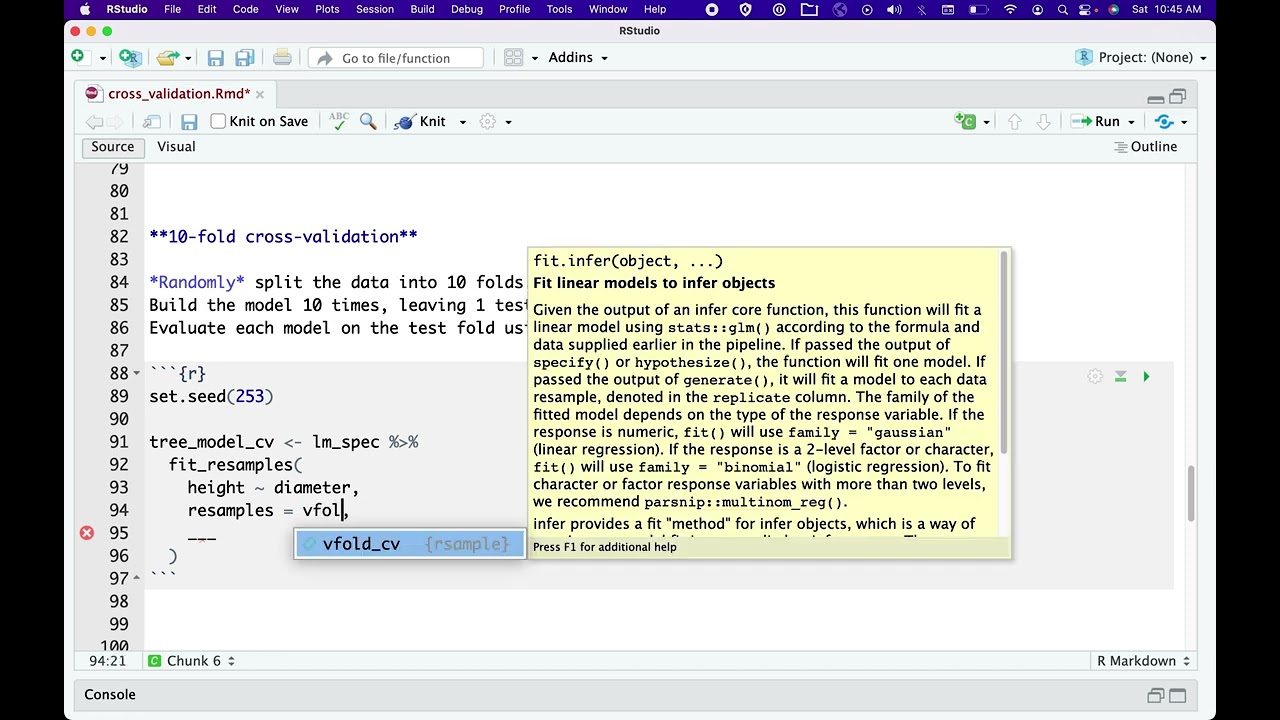Viewport: 1280px width, 720px height.
Task: Create a new file from the toolbar
Action: [77, 57]
